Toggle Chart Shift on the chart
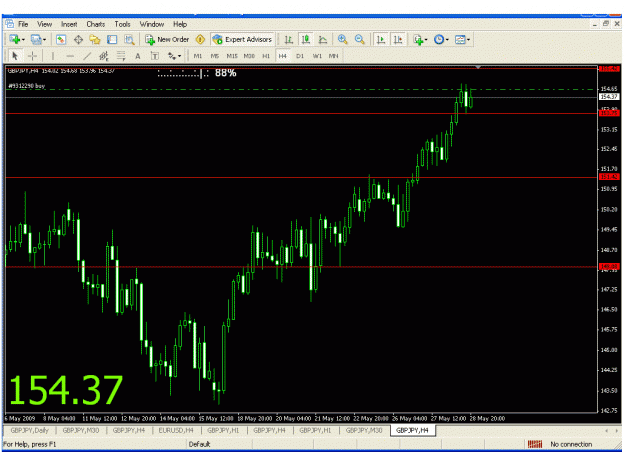Screen dimensions: 625x452 tap(398, 39)
